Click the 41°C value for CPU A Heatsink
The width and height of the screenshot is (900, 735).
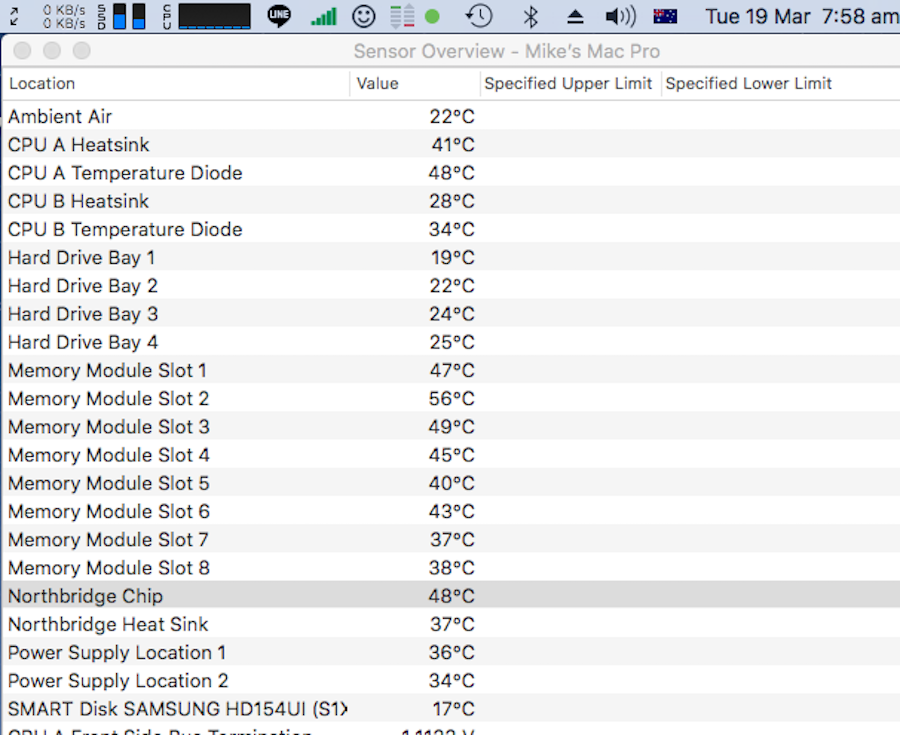tap(453, 145)
